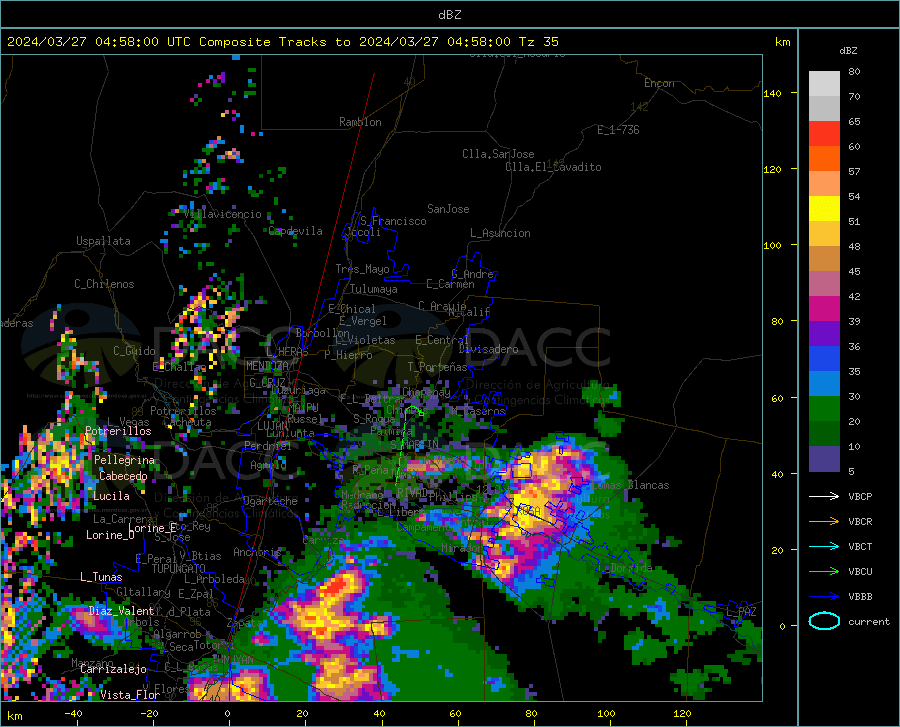Click the 'E_1-736' map label
This screenshot has height=727, width=900.
pyautogui.click(x=618, y=130)
